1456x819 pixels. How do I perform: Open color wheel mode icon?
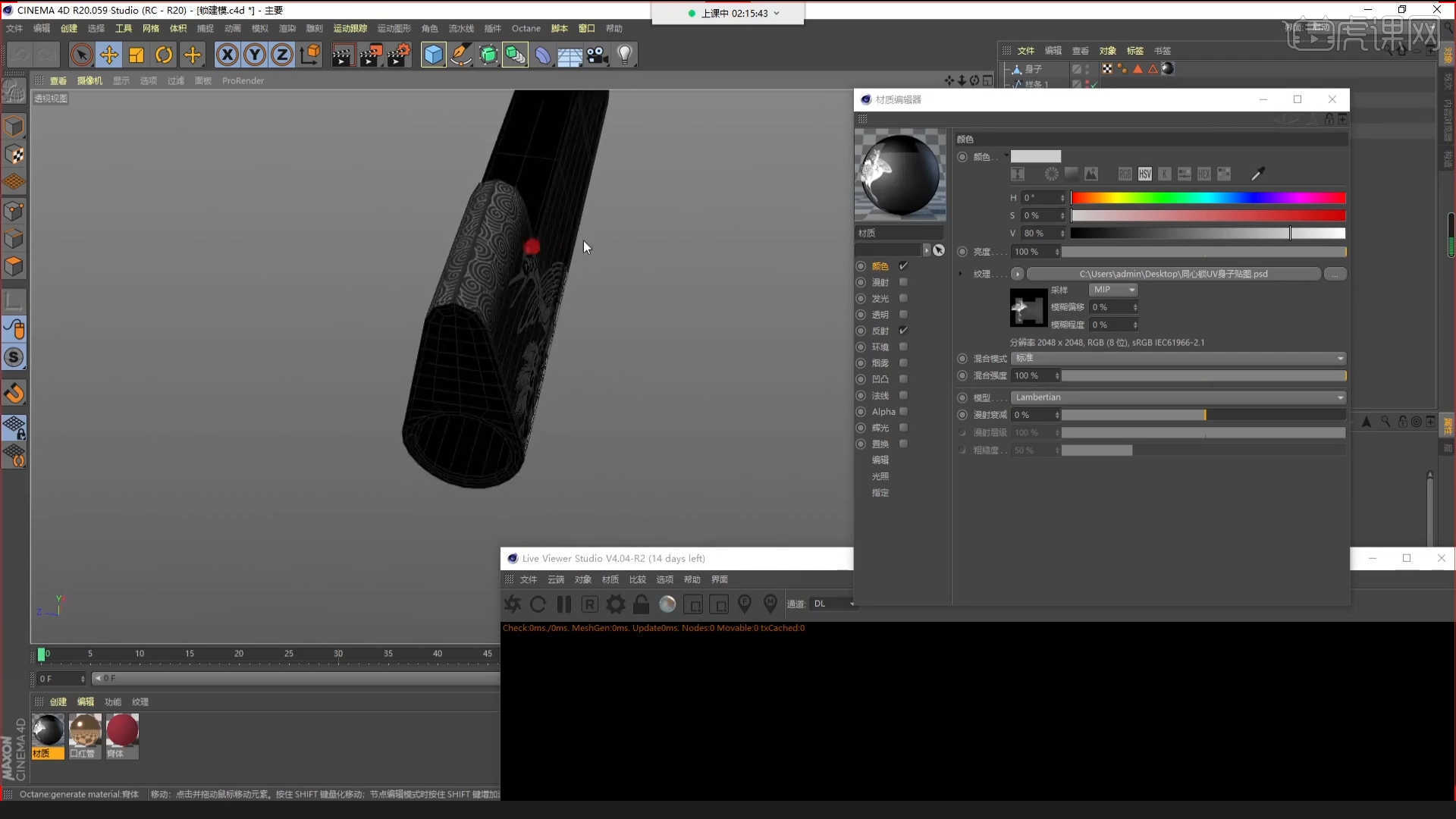[x=1051, y=174]
